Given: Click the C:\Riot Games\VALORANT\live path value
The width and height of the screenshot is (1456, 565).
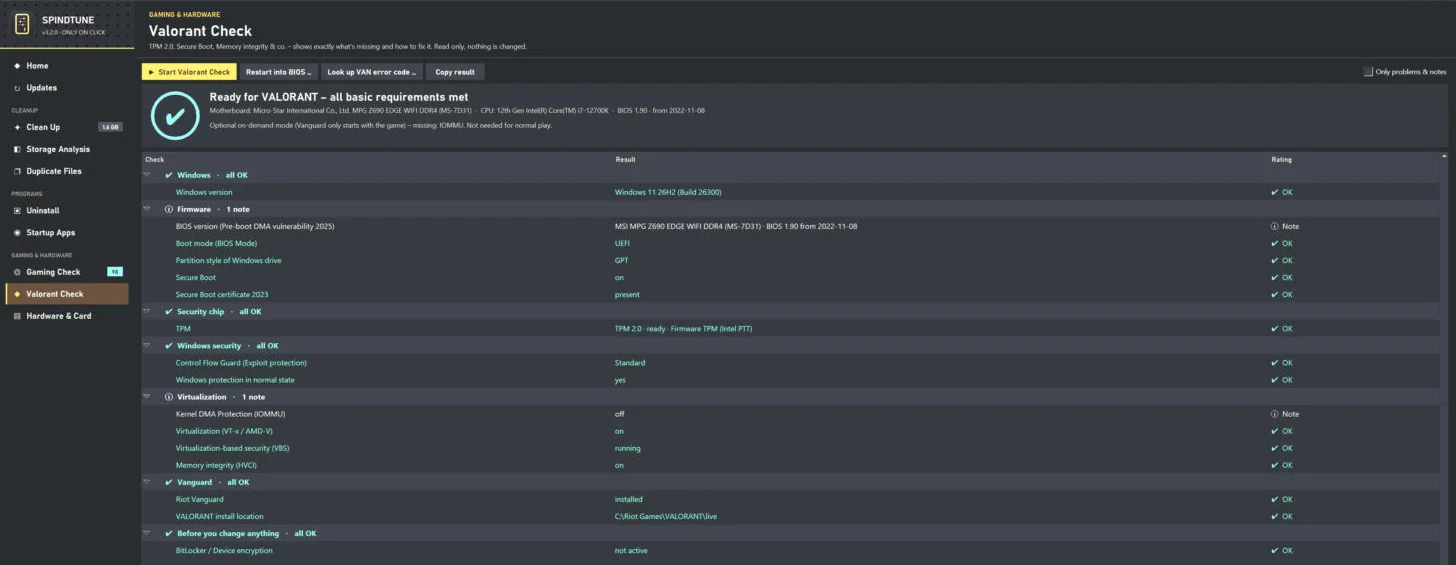Looking at the screenshot, I should (x=666, y=516).
